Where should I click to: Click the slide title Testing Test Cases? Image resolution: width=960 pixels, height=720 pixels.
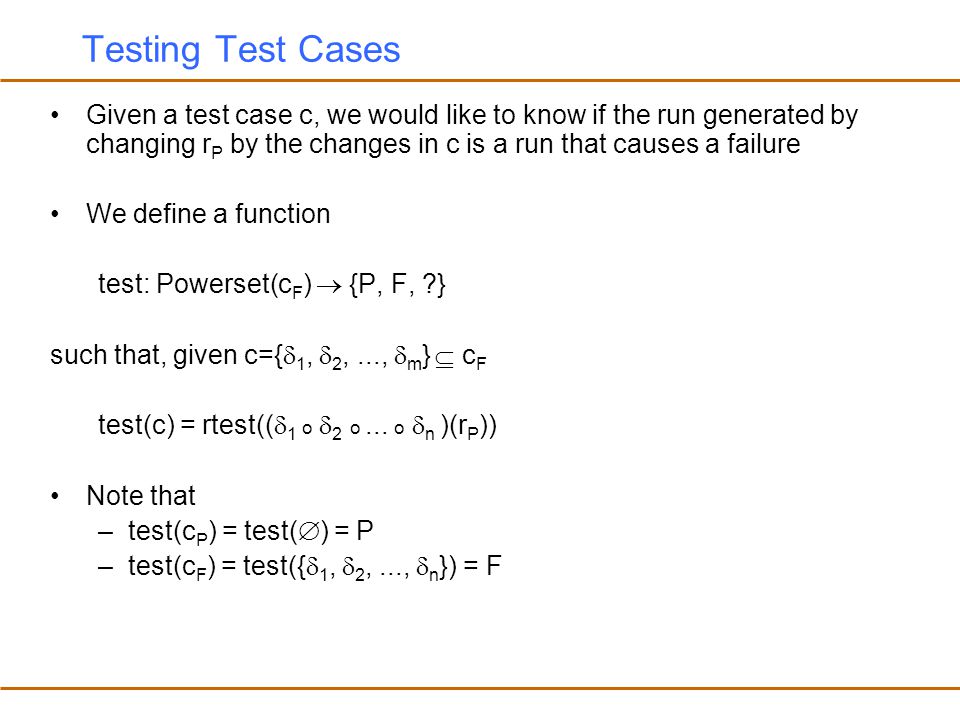[241, 50]
